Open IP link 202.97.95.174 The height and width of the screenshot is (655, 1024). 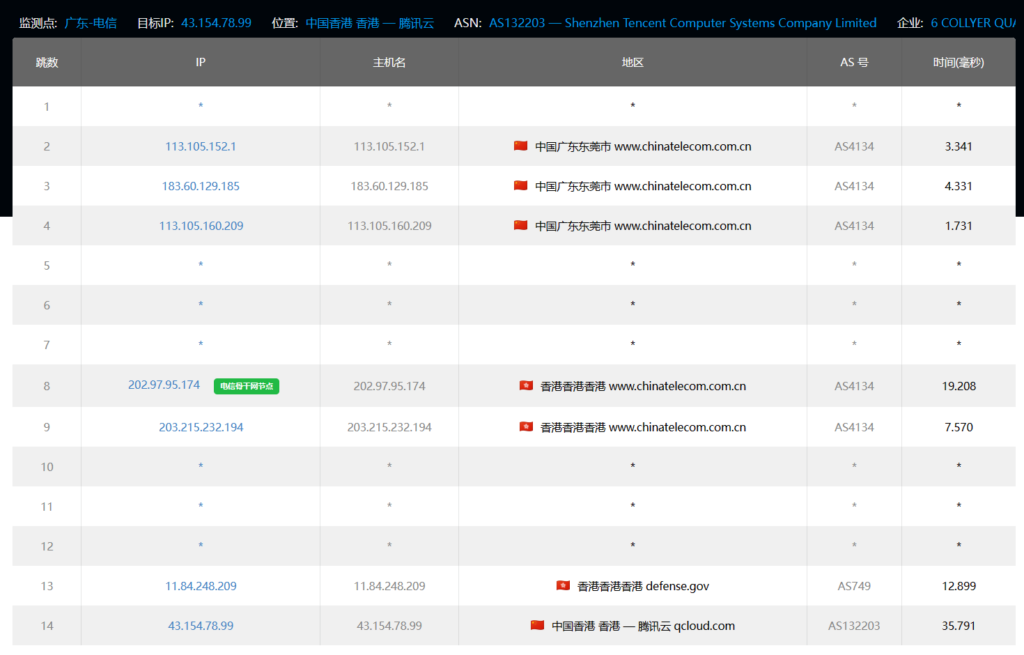tap(164, 385)
